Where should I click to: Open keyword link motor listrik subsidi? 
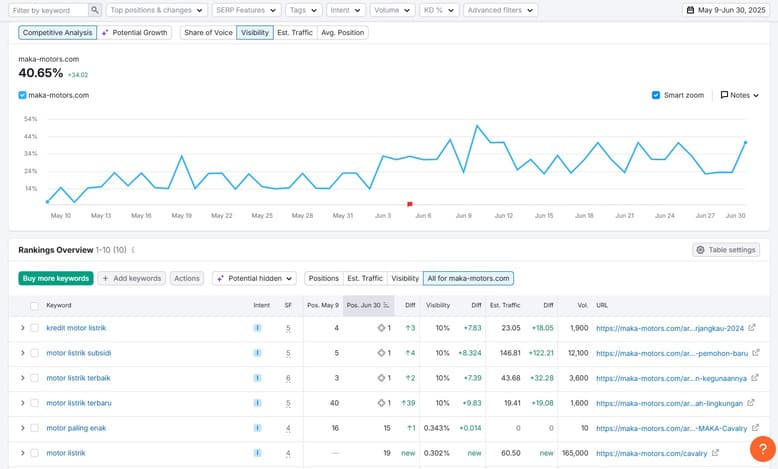[79, 353]
